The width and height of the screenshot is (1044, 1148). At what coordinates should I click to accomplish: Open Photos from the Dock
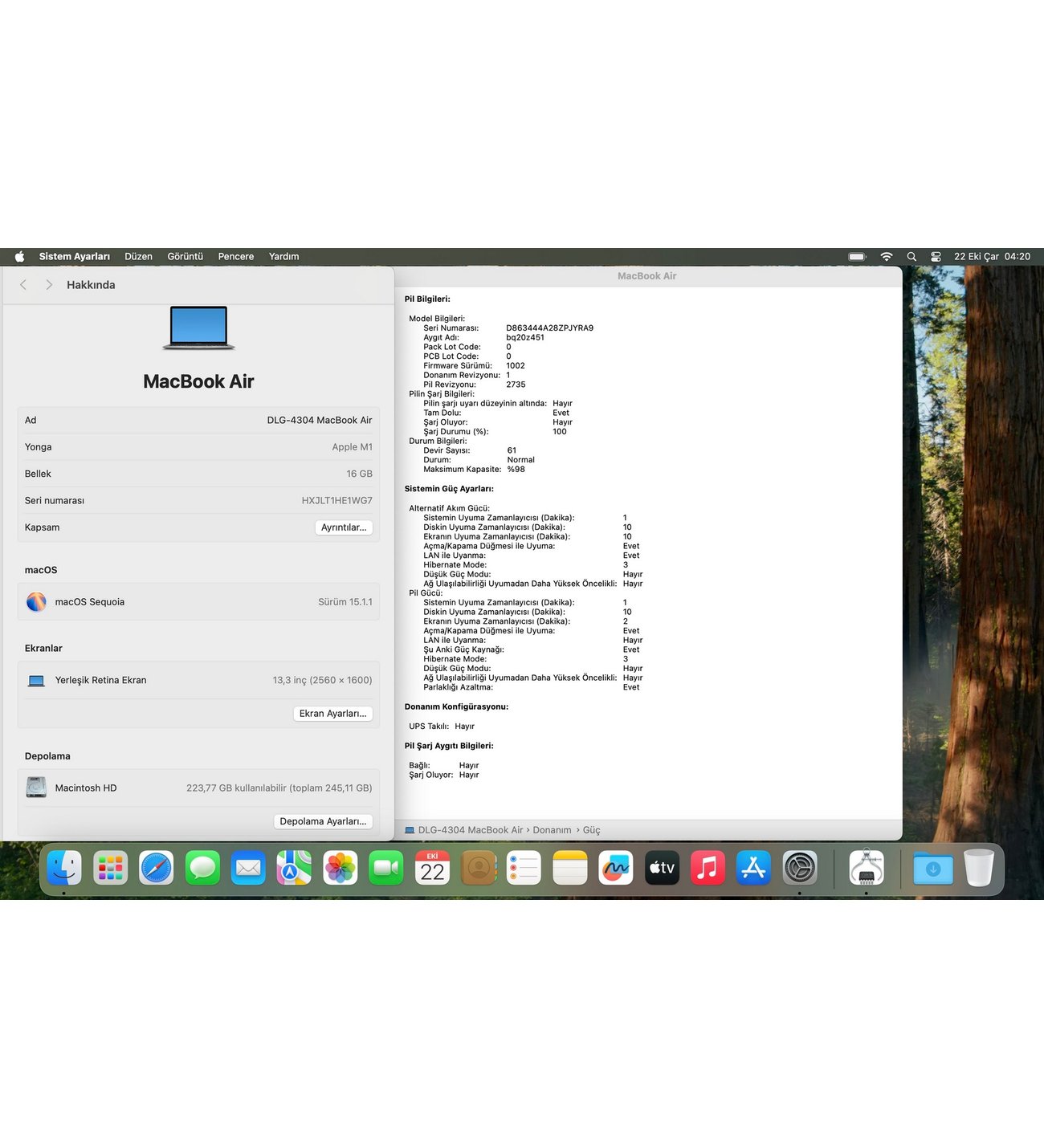coord(341,868)
